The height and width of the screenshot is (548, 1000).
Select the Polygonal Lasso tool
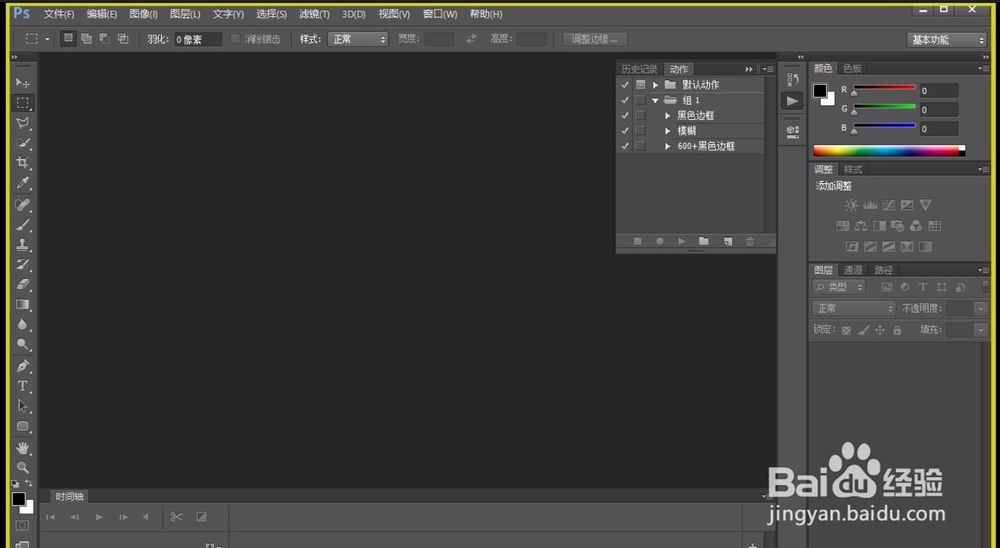23,123
